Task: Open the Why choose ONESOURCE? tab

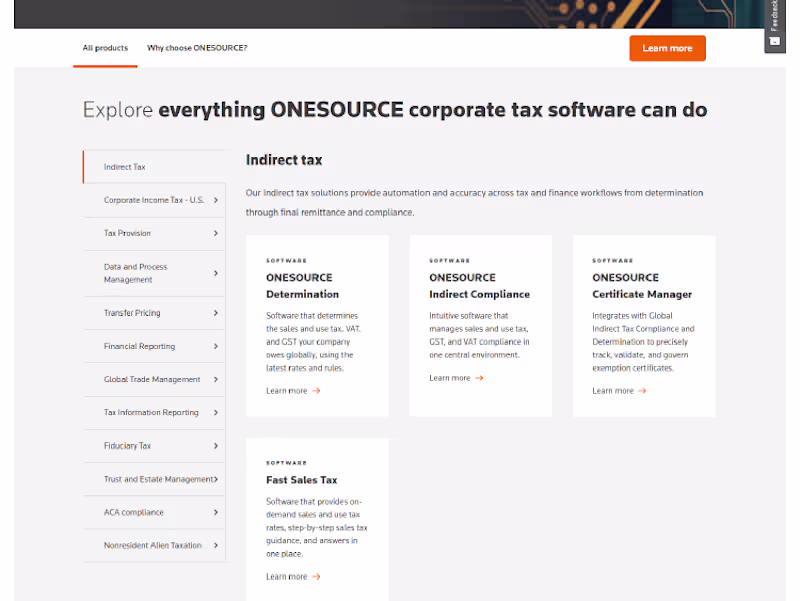Action: click(197, 48)
